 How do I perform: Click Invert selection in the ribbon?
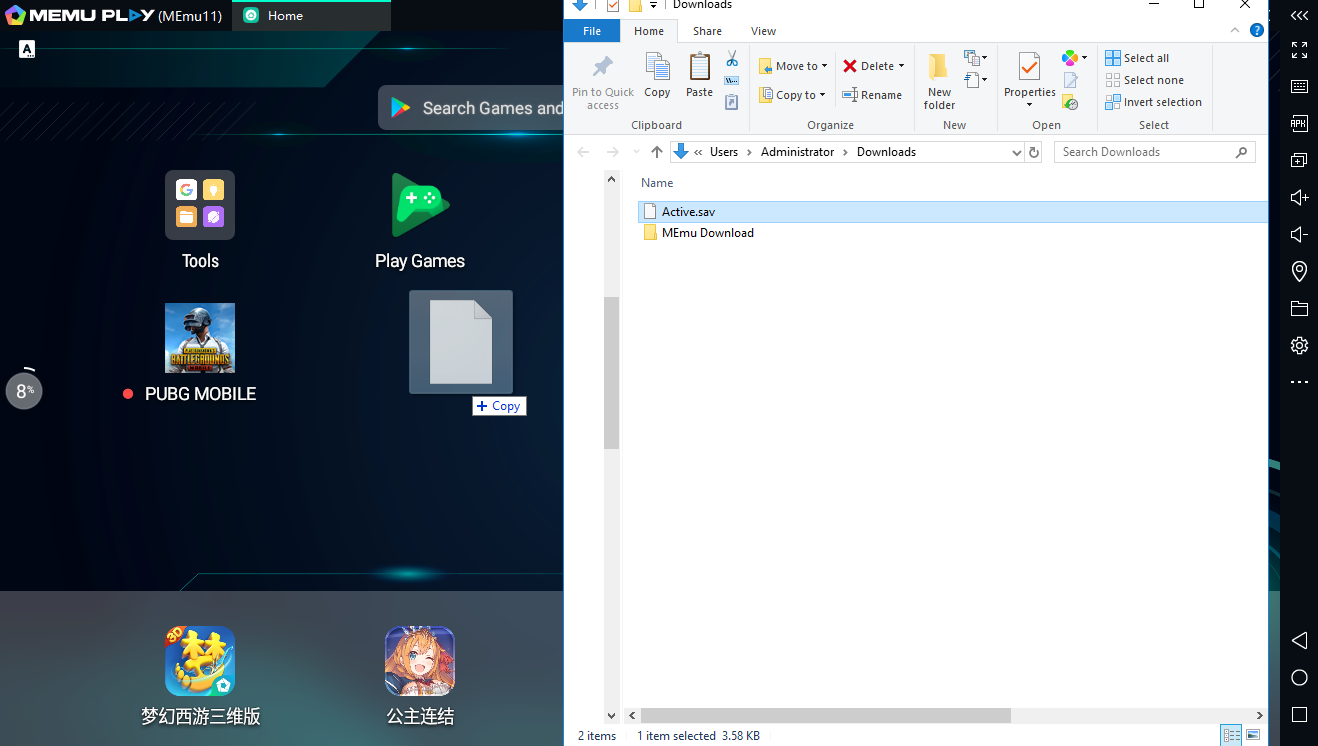click(1153, 102)
